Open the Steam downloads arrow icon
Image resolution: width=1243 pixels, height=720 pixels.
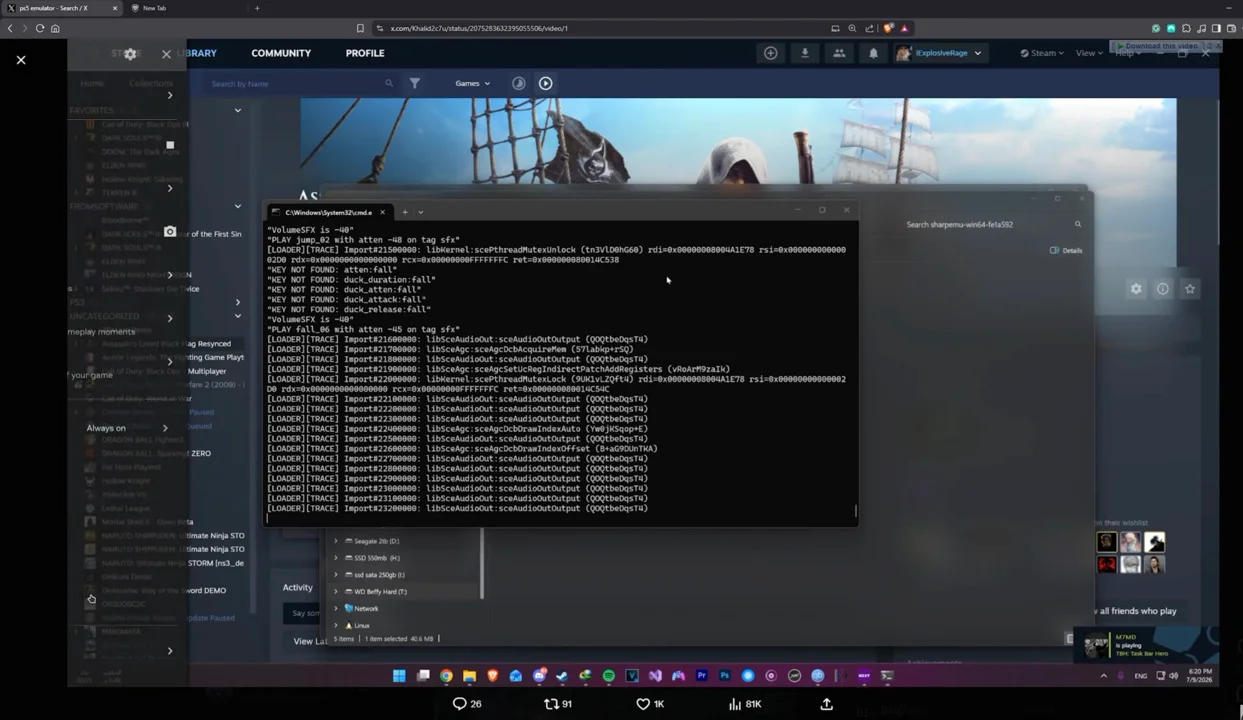pos(804,53)
